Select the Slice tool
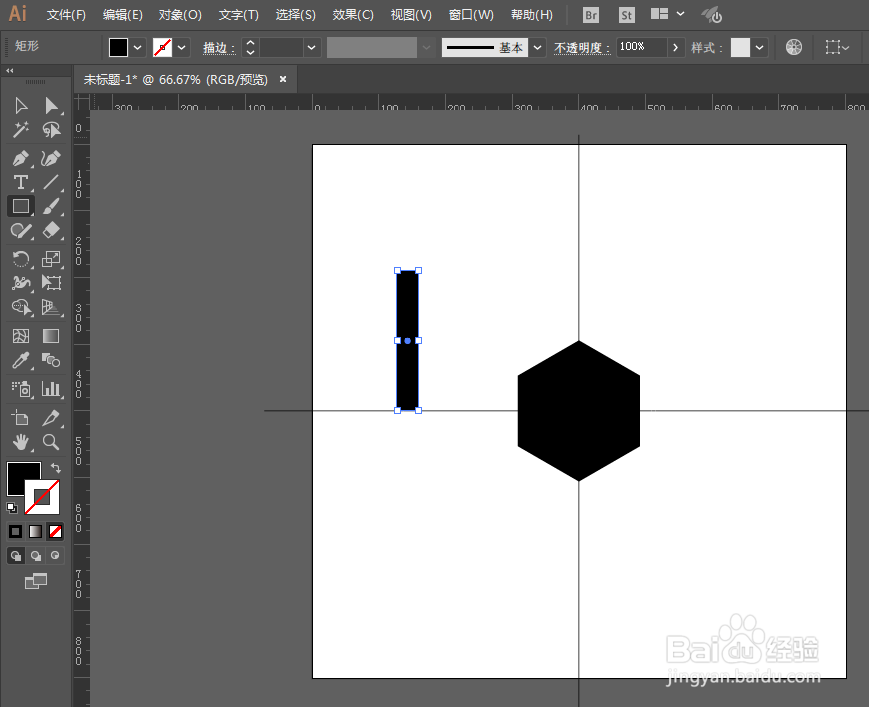 [x=52, y=418]
